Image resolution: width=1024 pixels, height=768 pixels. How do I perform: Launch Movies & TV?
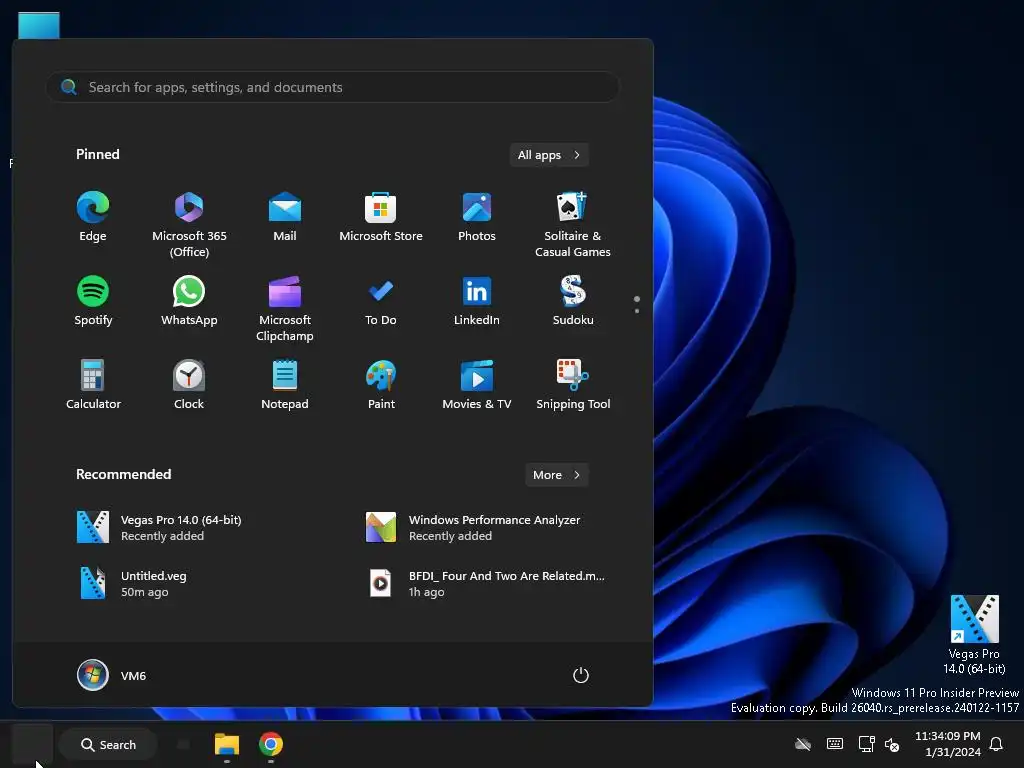tap(477, 385)
